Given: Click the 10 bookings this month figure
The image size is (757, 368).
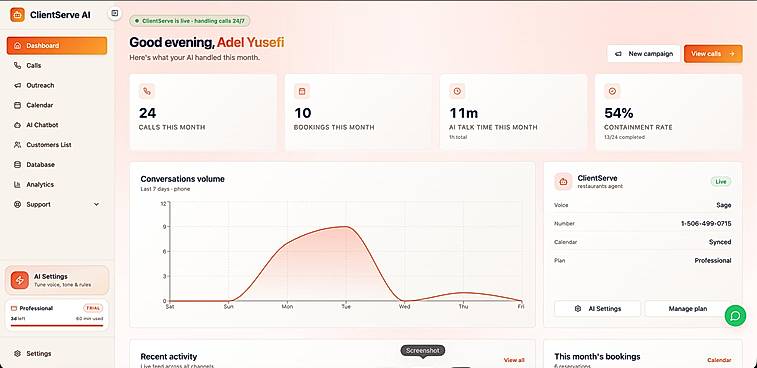Looking at the screenshot, I should pos(303,113).
